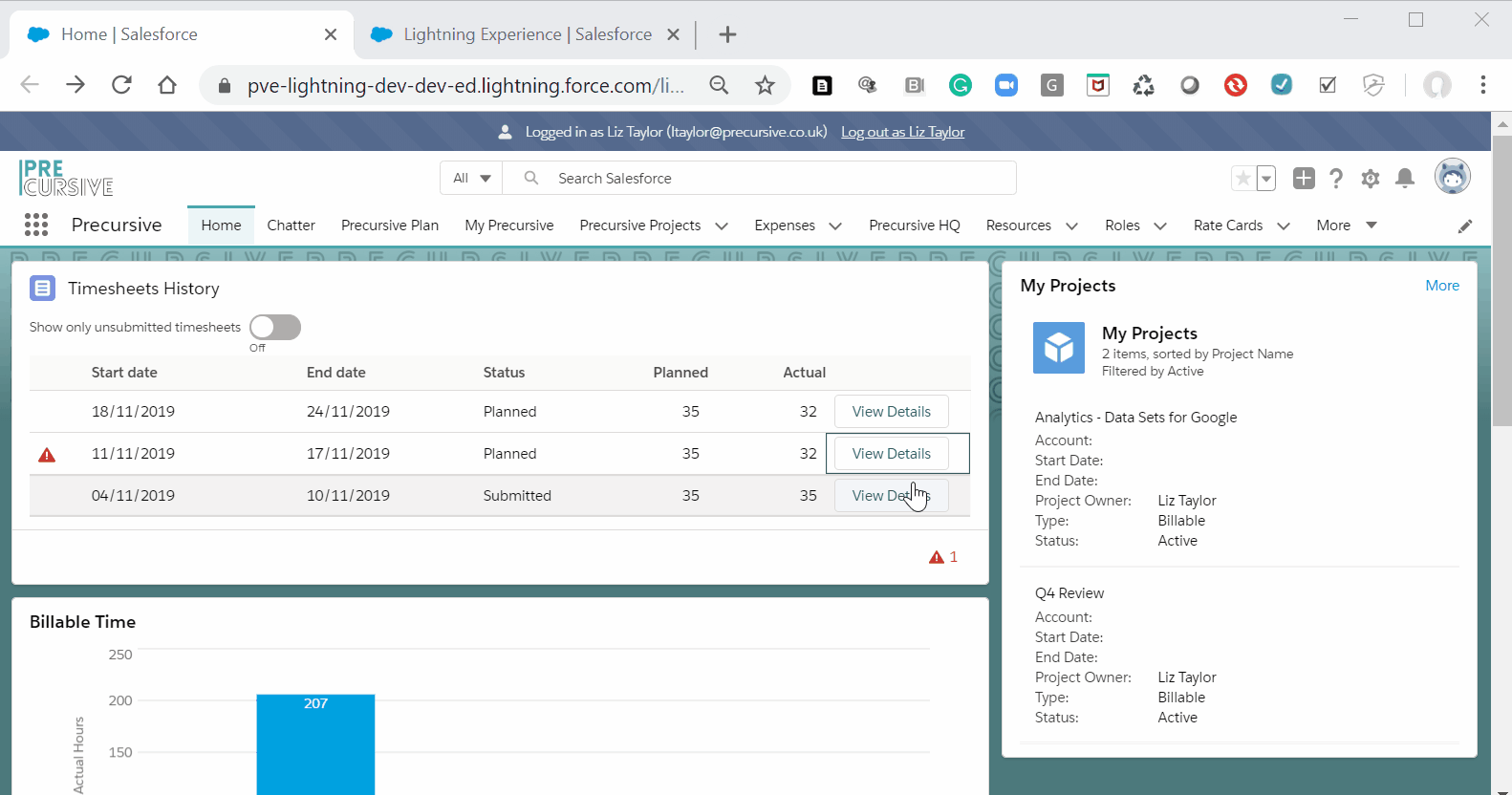The height and width of the screenshot is (795, 1512).
Task: Open the Precursive Plan tab
Action: tap(390, 226)
